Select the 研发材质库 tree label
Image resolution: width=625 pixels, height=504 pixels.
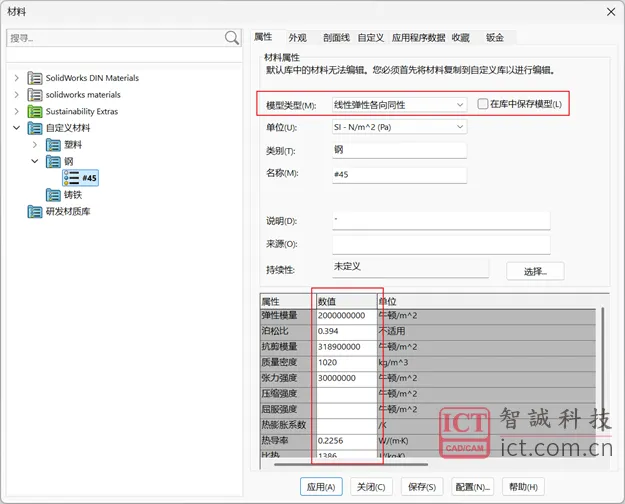click(68, 211)
